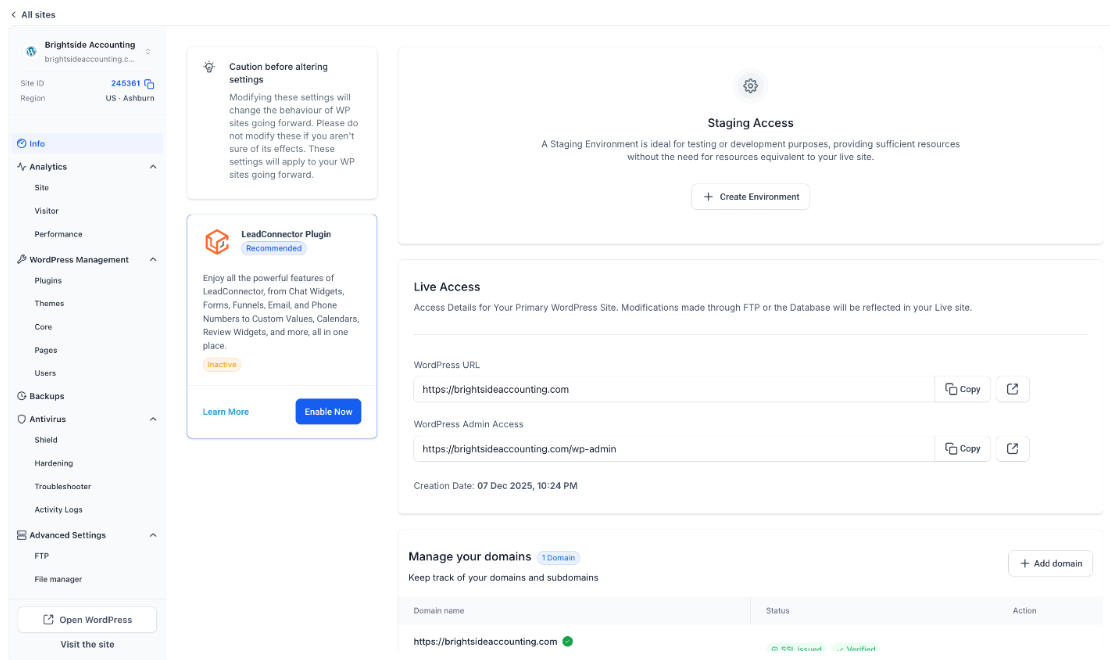Viewport: 1110px width, 660px height.
Task: Open the File manager
Action: coord(59,579)
